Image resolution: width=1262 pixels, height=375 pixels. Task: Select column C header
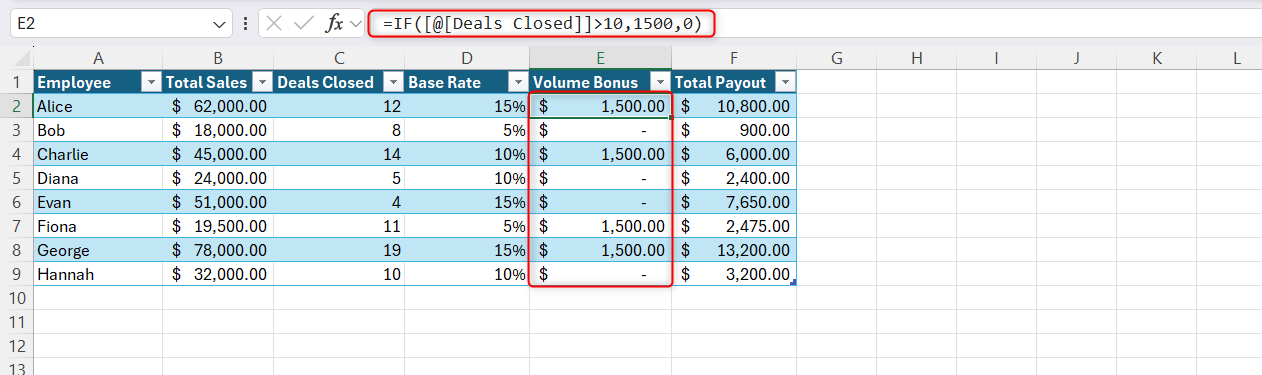tap(339, 59)
